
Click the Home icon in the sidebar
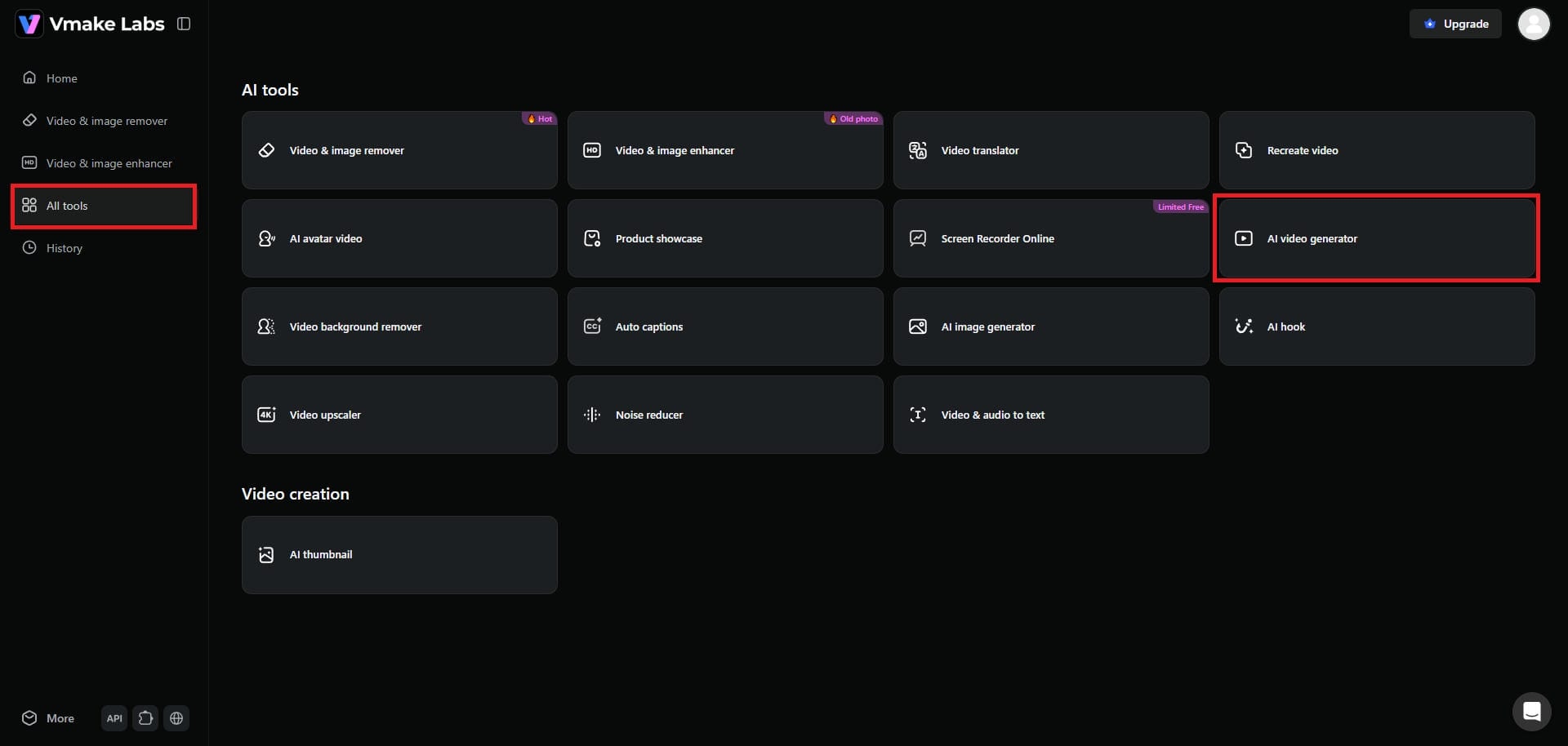click(29, 78)
